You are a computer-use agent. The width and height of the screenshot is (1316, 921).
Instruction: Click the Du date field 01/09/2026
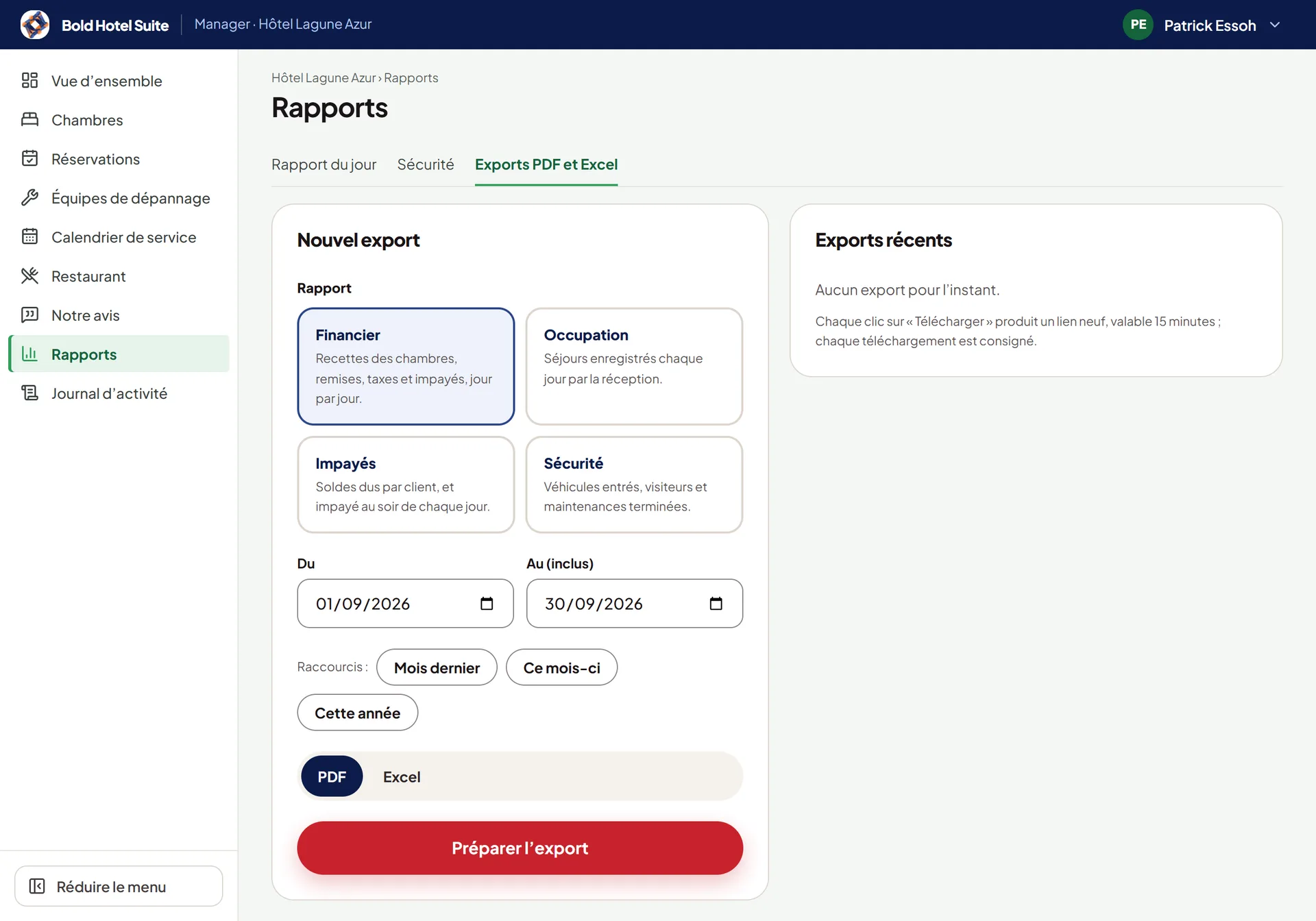(x=405, y=604)
